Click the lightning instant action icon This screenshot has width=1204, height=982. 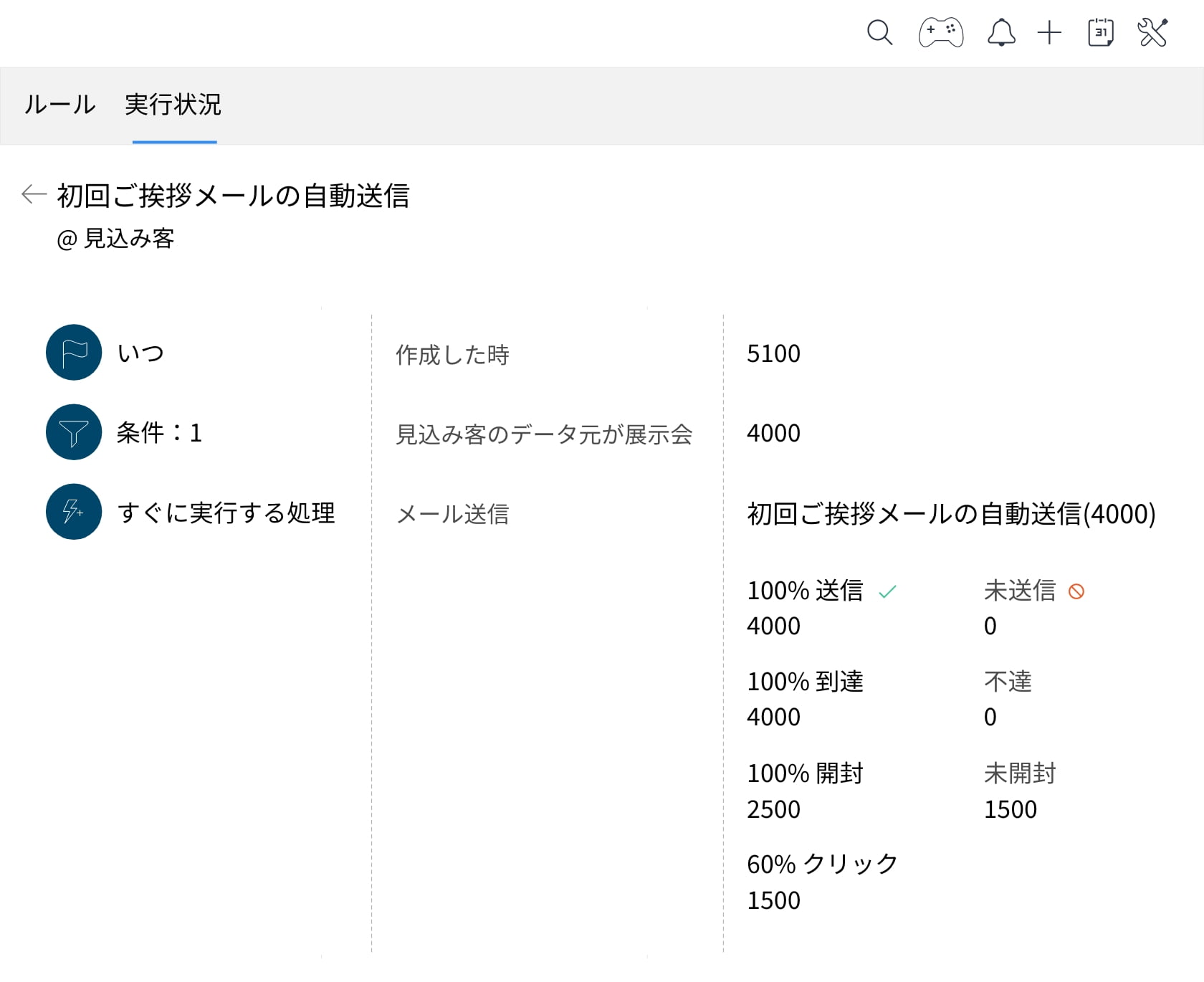click(x=74, y=512)
